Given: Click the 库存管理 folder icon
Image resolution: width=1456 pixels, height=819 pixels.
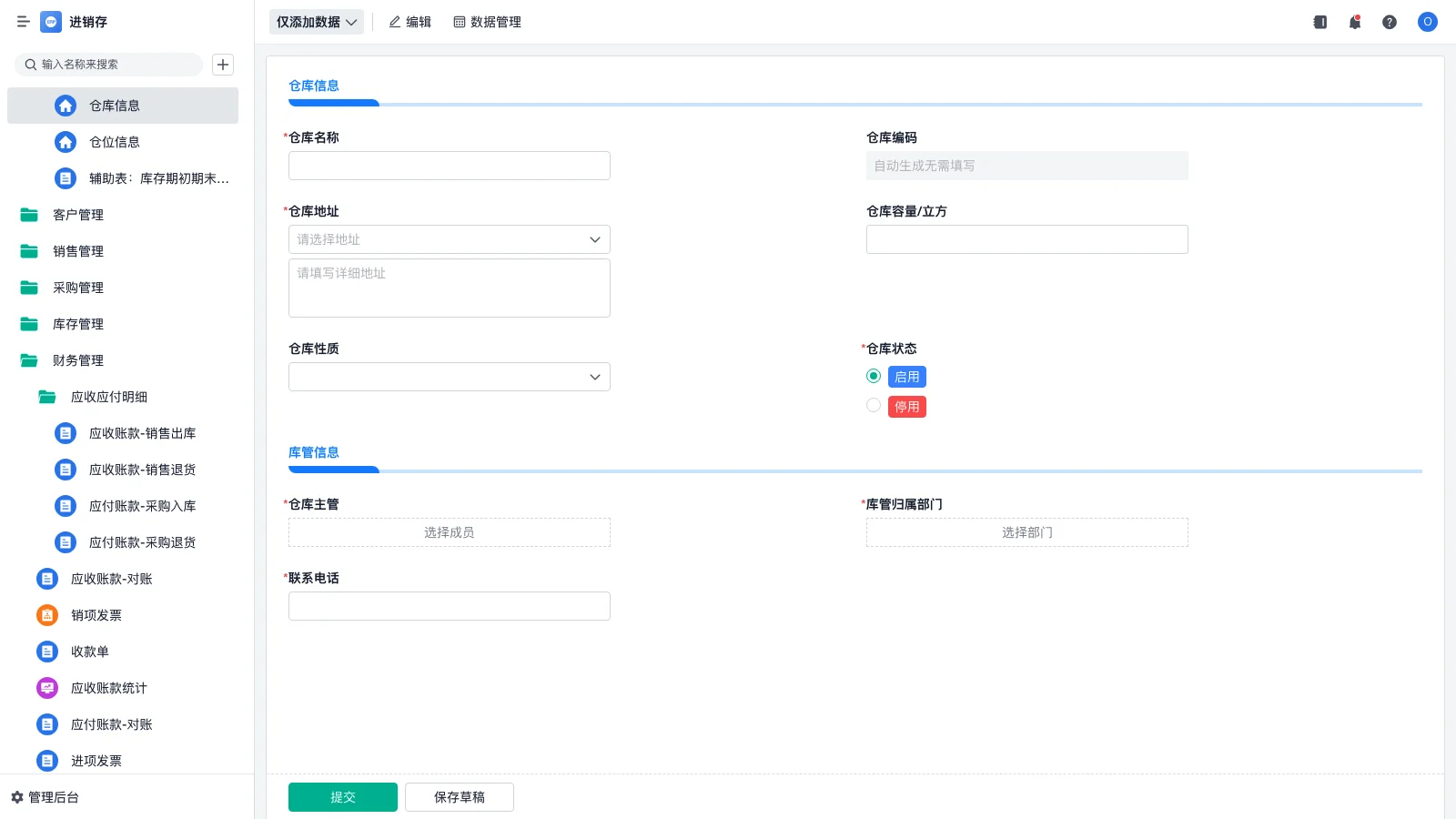Looking at the screenshot, I should click(29, 324).
